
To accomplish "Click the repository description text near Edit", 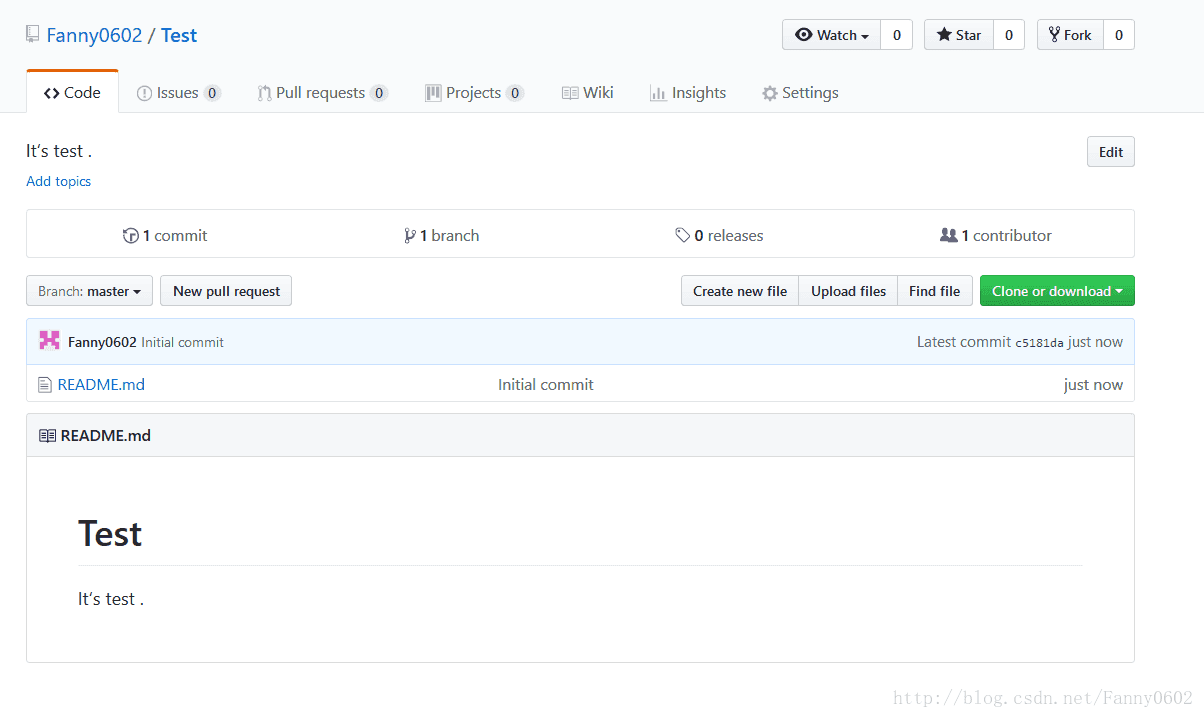I will (59, 151).
